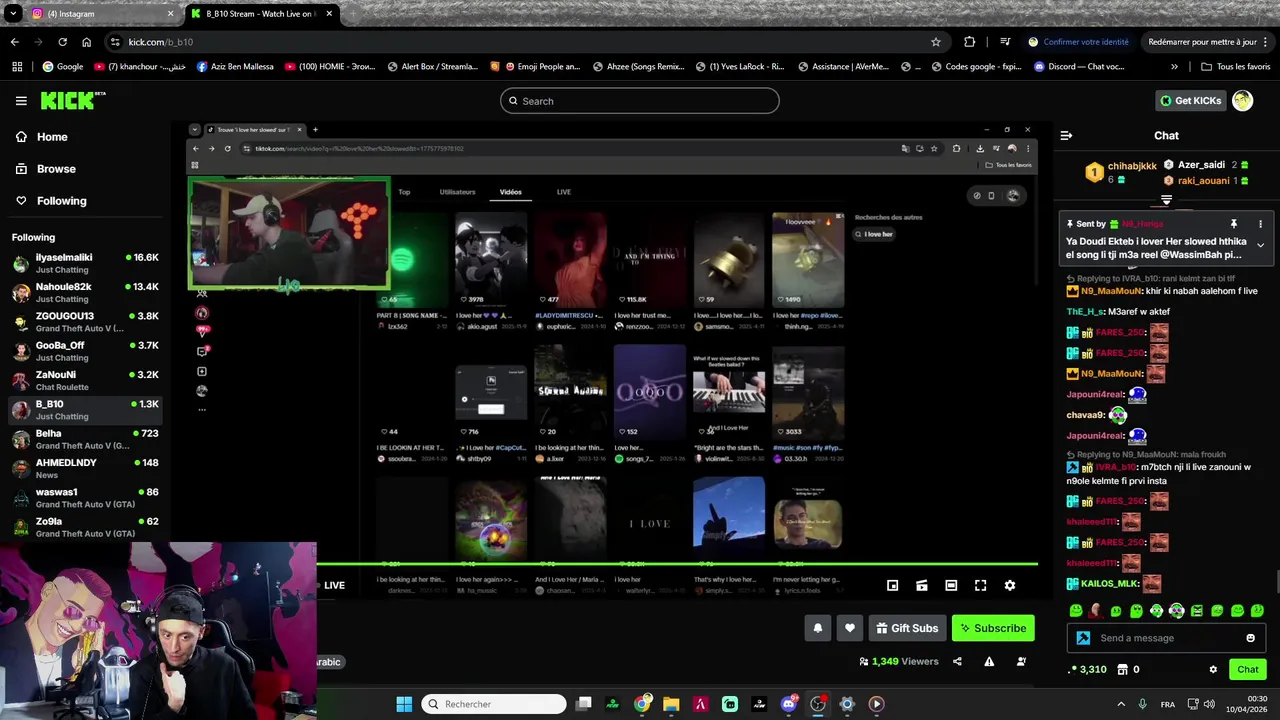Open Discord from the taskbar

(789, 704)
